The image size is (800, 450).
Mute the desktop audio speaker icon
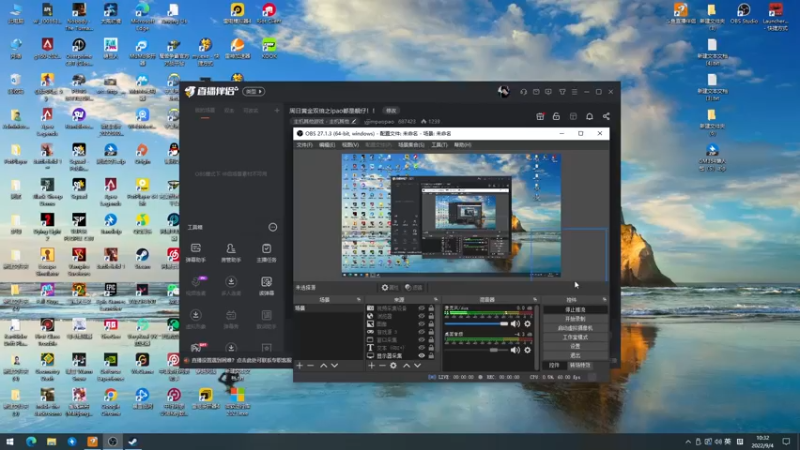coord(515,349)
